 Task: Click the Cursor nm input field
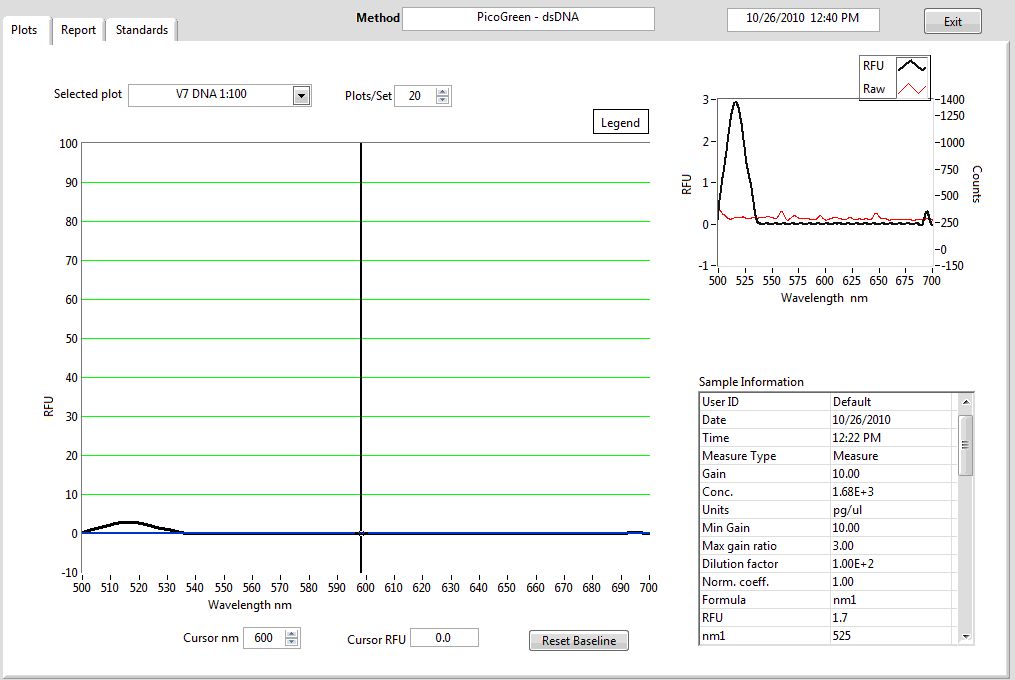tap(264, 638)
